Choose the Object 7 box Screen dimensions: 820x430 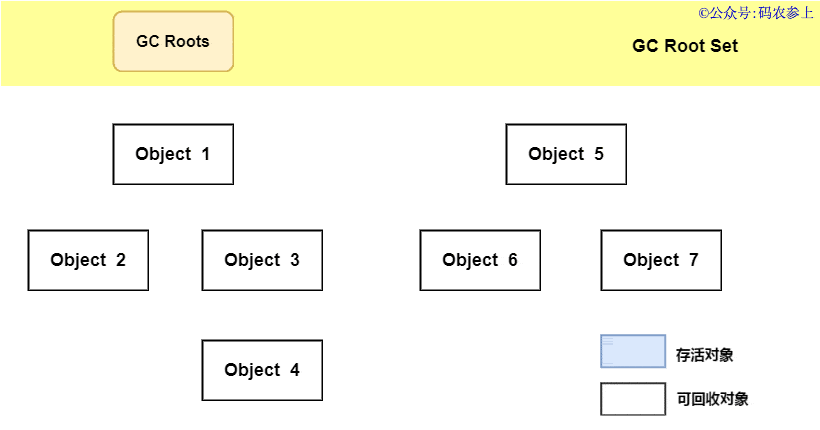coord(661,260)
